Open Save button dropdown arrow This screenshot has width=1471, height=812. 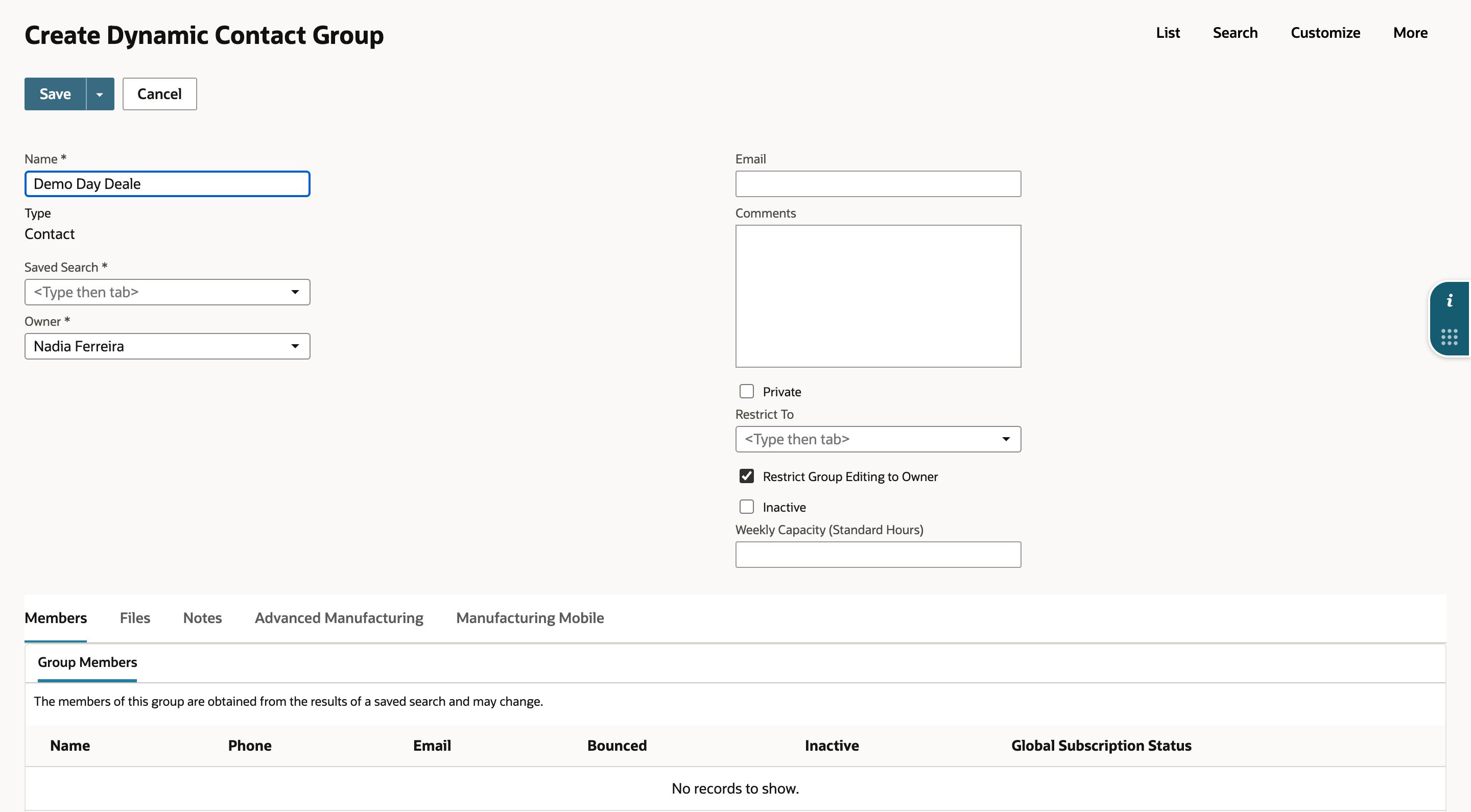pos(100,94)
